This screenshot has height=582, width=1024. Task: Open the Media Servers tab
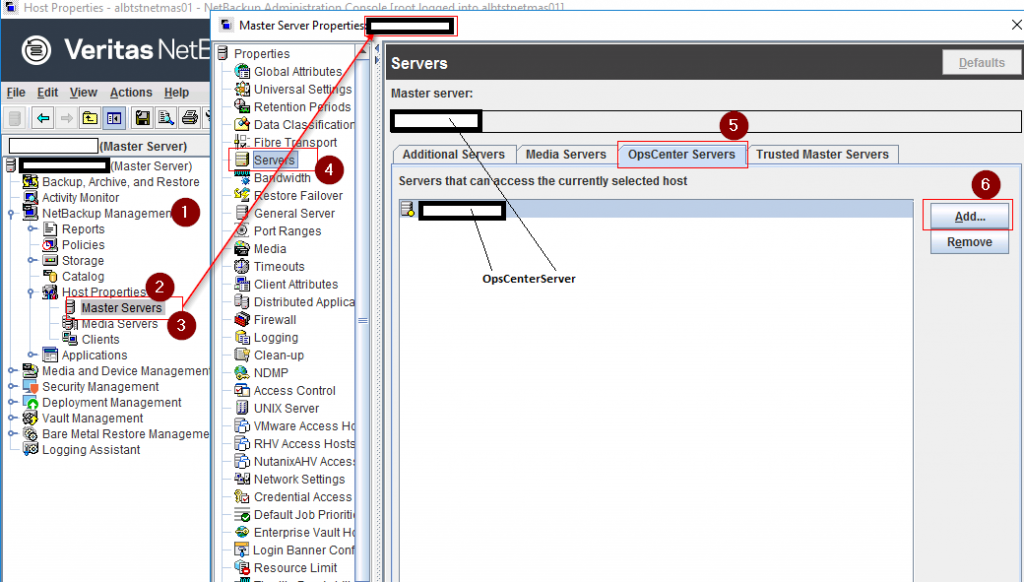tap(566, 154)
